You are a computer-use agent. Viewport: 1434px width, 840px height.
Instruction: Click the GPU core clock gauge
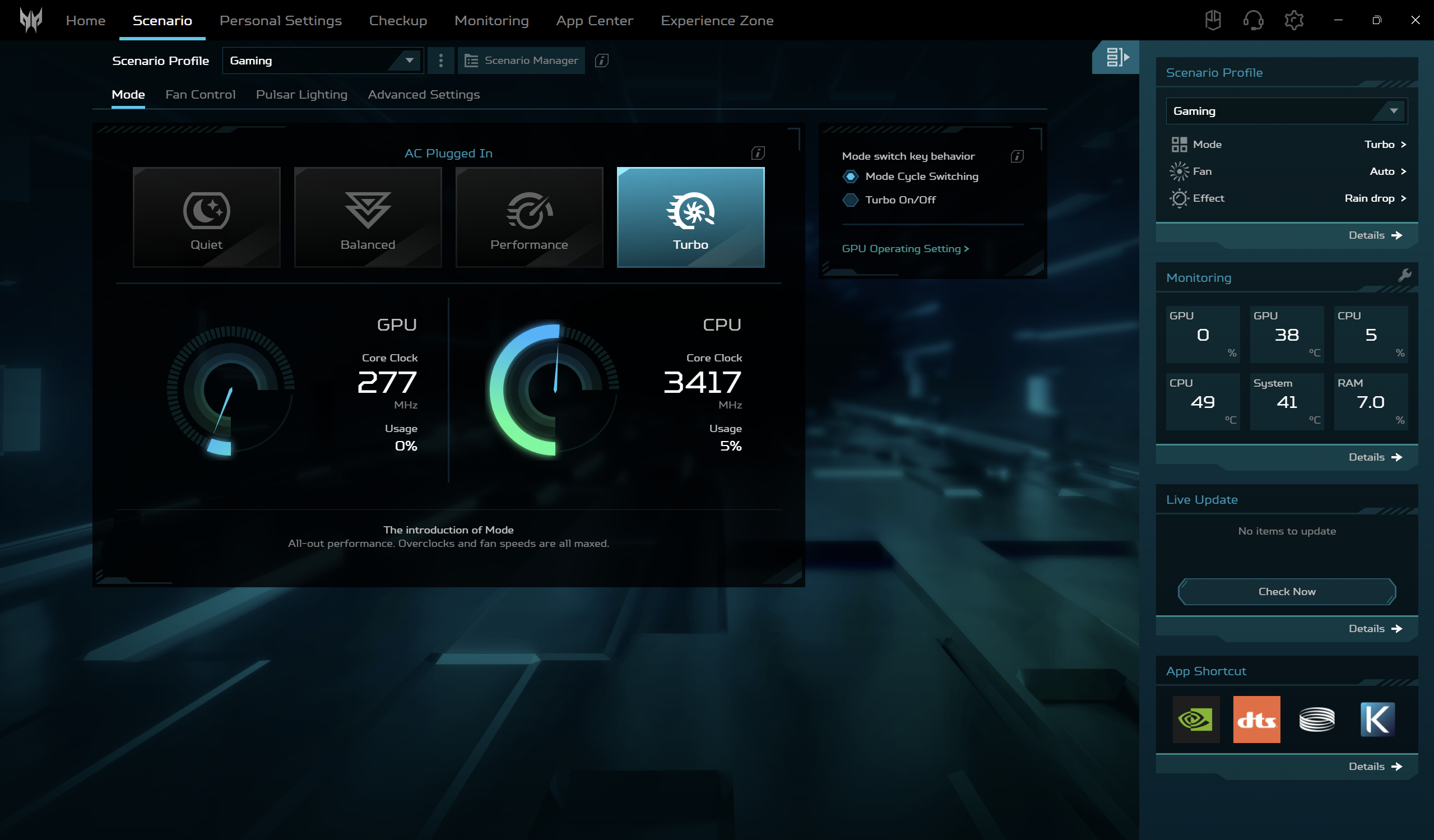230,391
